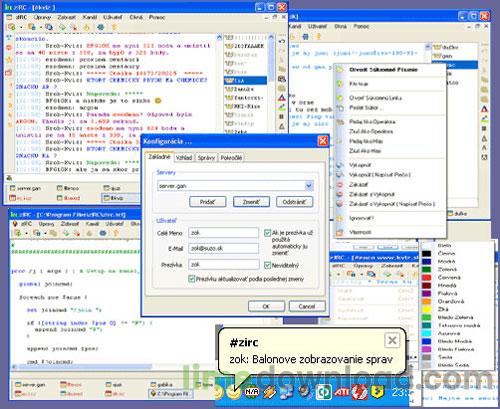Image resolution: width=500 pixels, height=409 pixels.
Task: Switch to the Vzhľad tab
Action: point(184,158)
